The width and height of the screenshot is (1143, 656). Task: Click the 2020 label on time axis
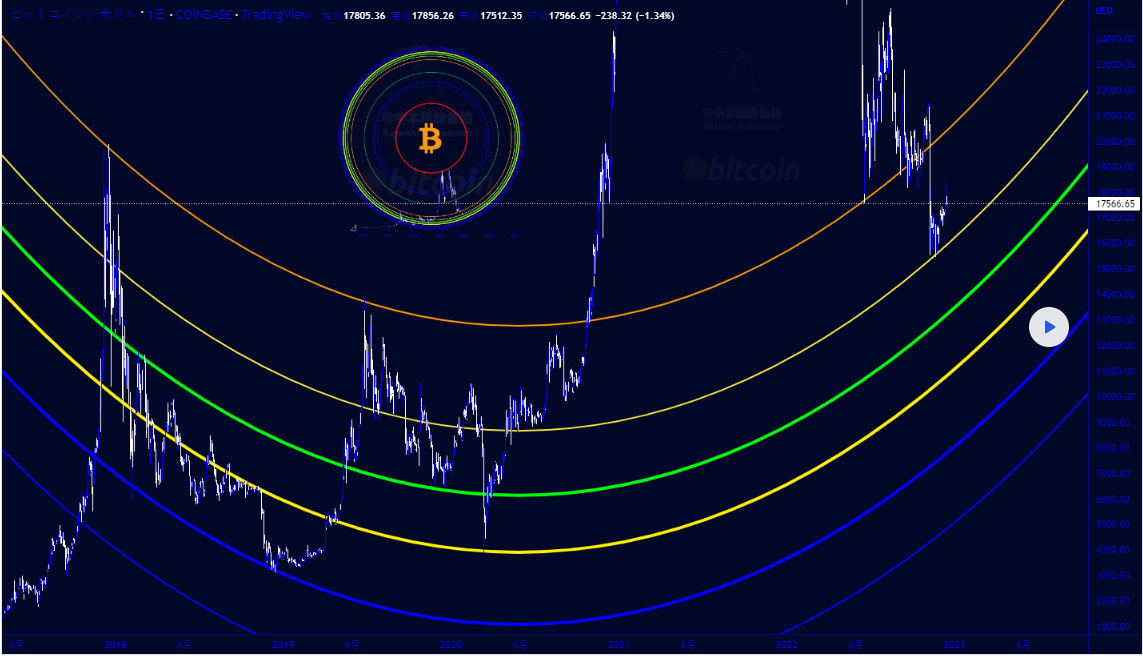click(x=449, y=645)
